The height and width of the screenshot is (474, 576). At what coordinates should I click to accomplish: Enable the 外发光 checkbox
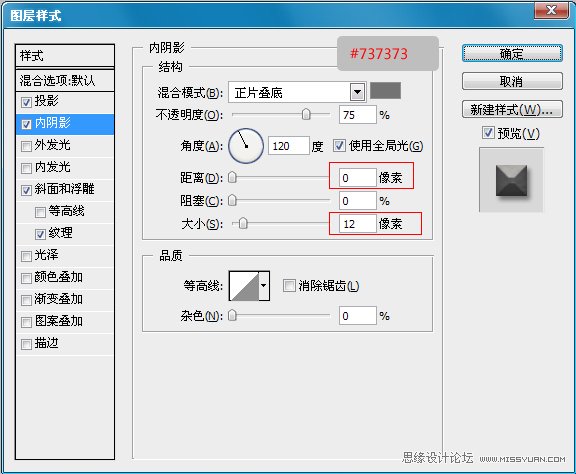pyautogui.click(x=26, y=146)
